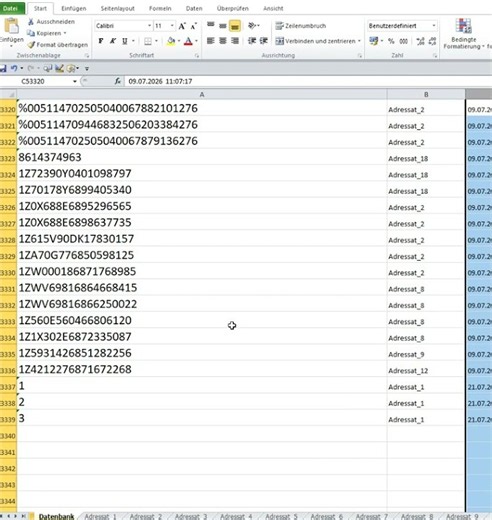Toggle italic K formatting
Image resolution: width=492 pixels, height=520 pixels.
[x=113, y=41]
